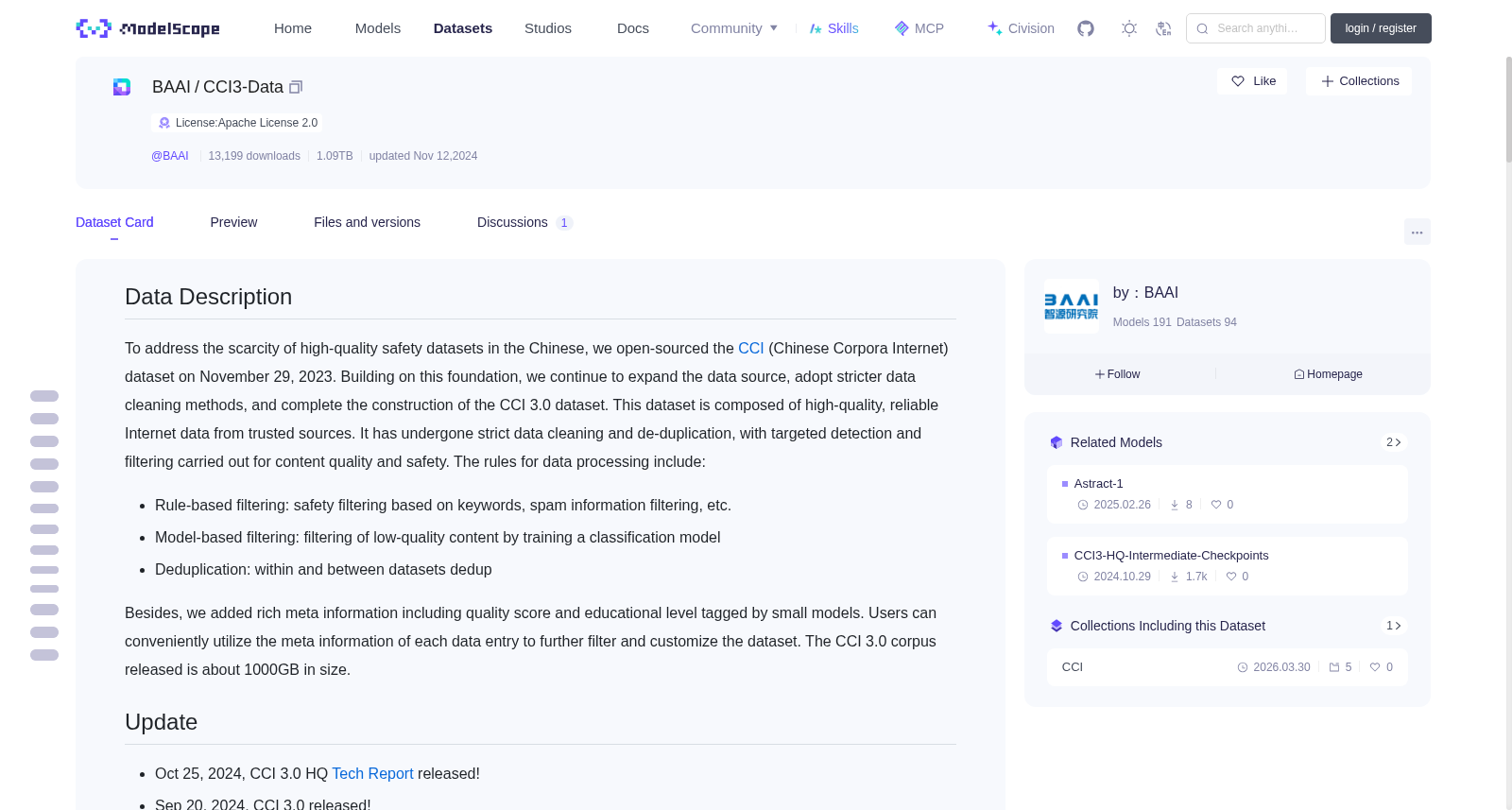This screenshot has width=1512, height=810.
Task: Click the dataset avatar icon beside BAAI / CCI3-Data
Action: pyautogui.click(x=122, y=87)
